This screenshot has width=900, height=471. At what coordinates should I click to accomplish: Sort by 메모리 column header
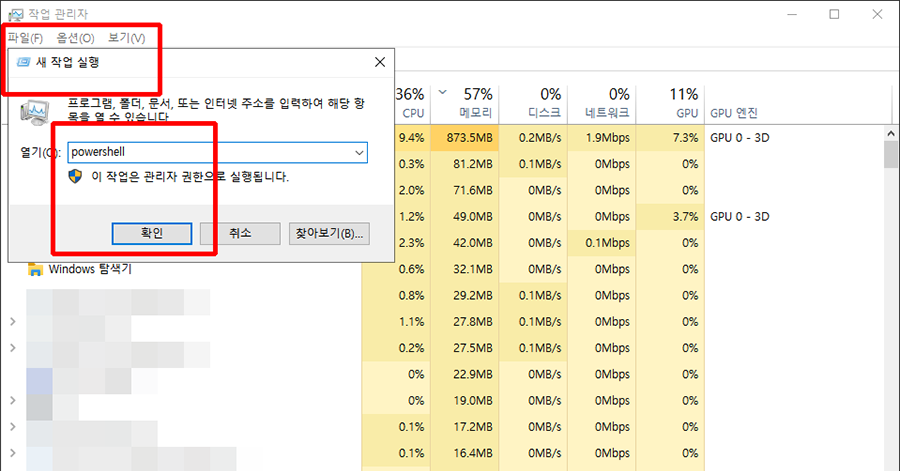[465, 103]
